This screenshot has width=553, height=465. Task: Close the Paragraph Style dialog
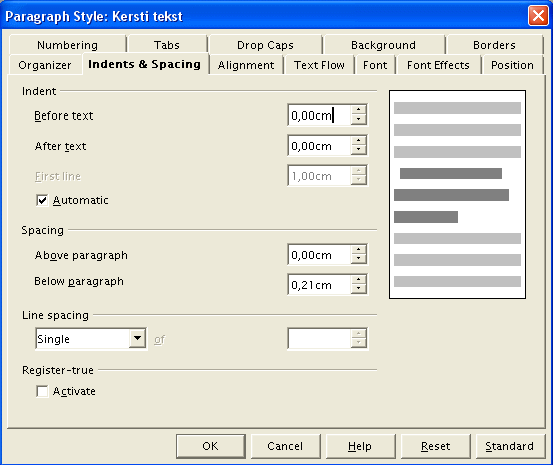point(538,16)
